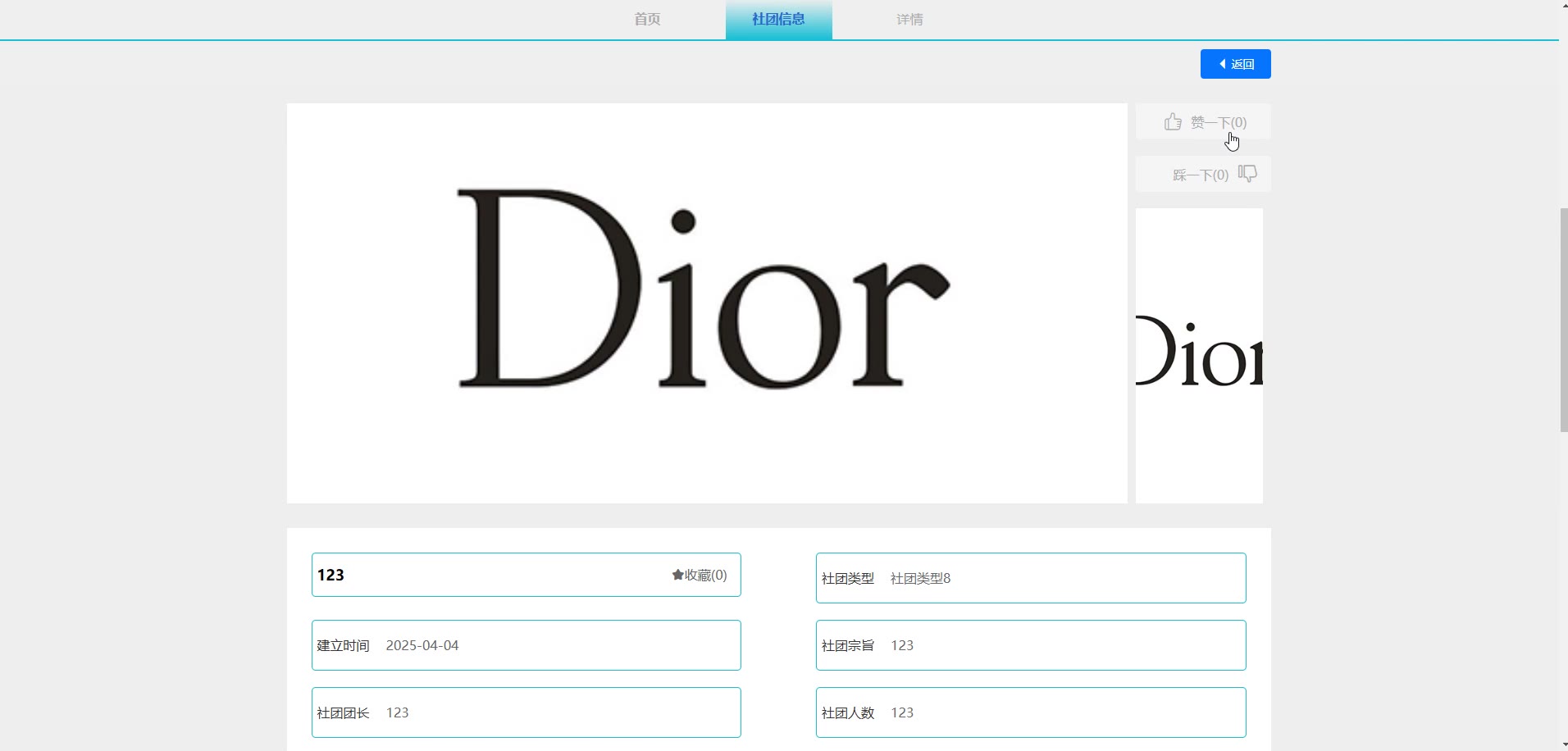Click the date 2025-04-04
The height and width of the screenshot is (751, 1568).
click(x=422, y=645)
